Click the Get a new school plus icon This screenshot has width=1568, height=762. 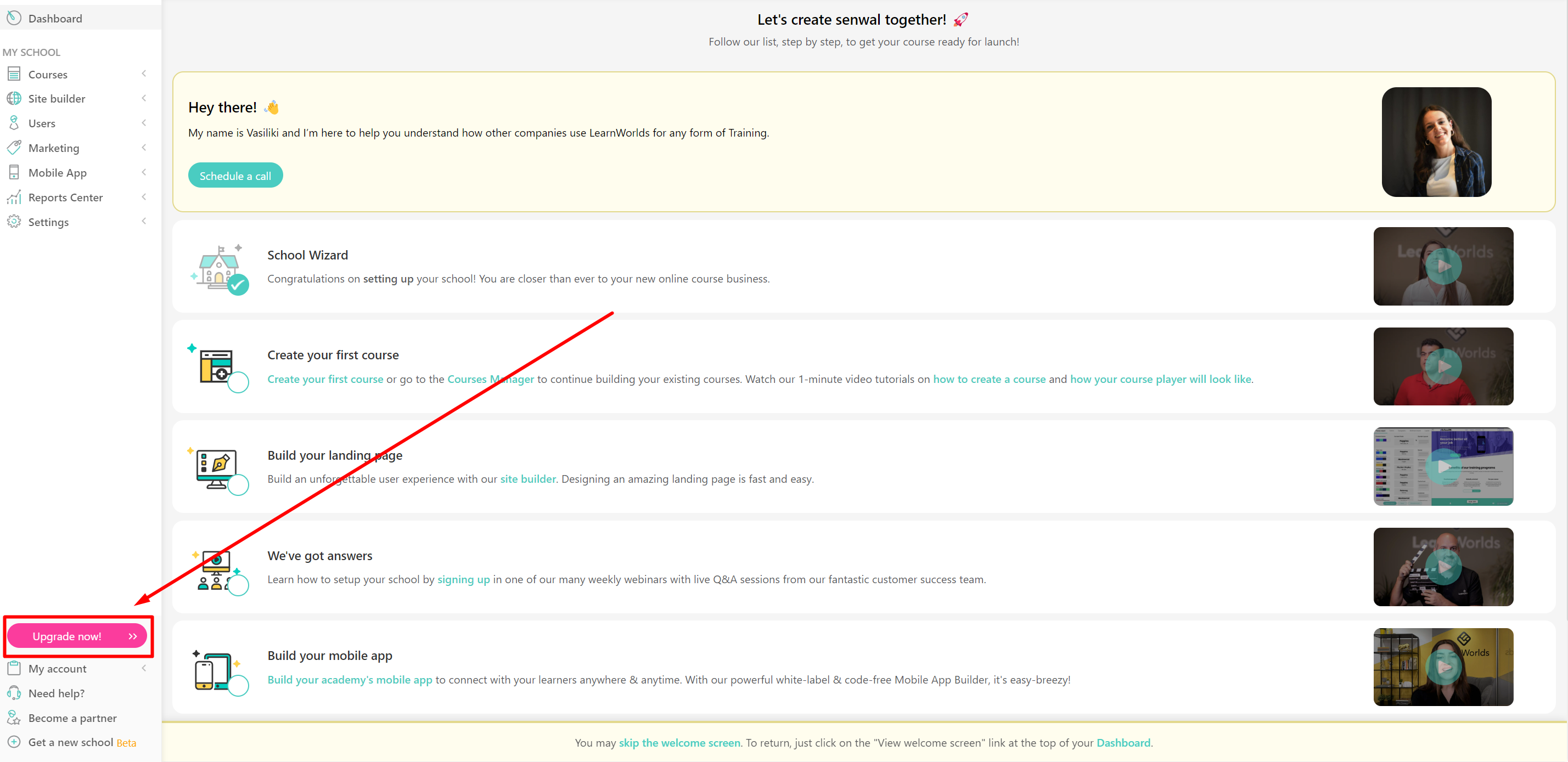tap(14, 742)
